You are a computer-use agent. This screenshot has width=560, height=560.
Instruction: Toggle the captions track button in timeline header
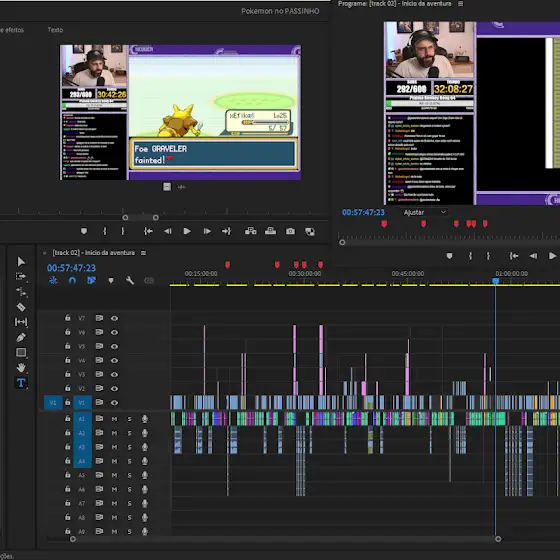point(149,281)
